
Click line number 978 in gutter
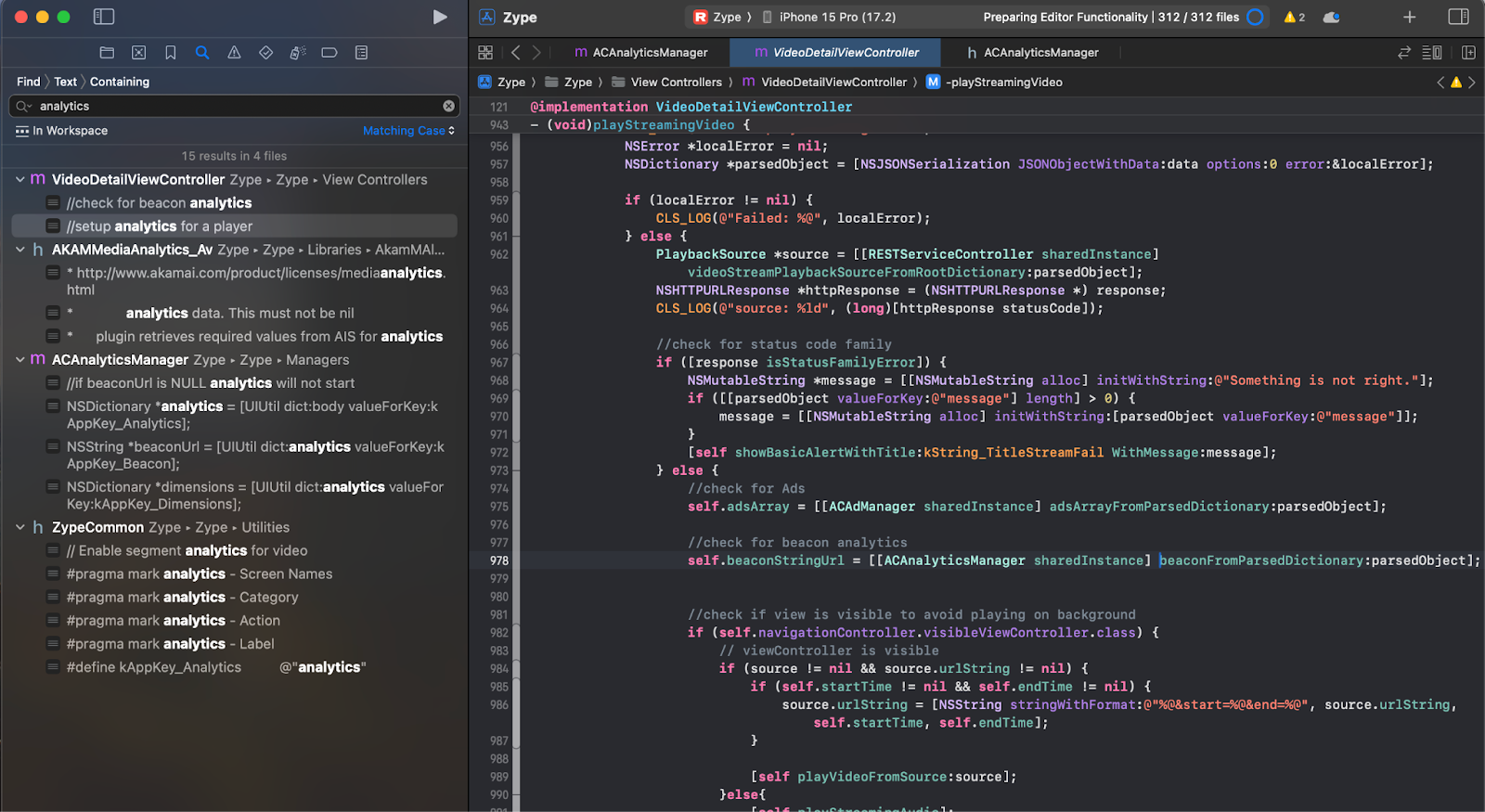click(x=499, y=561)
